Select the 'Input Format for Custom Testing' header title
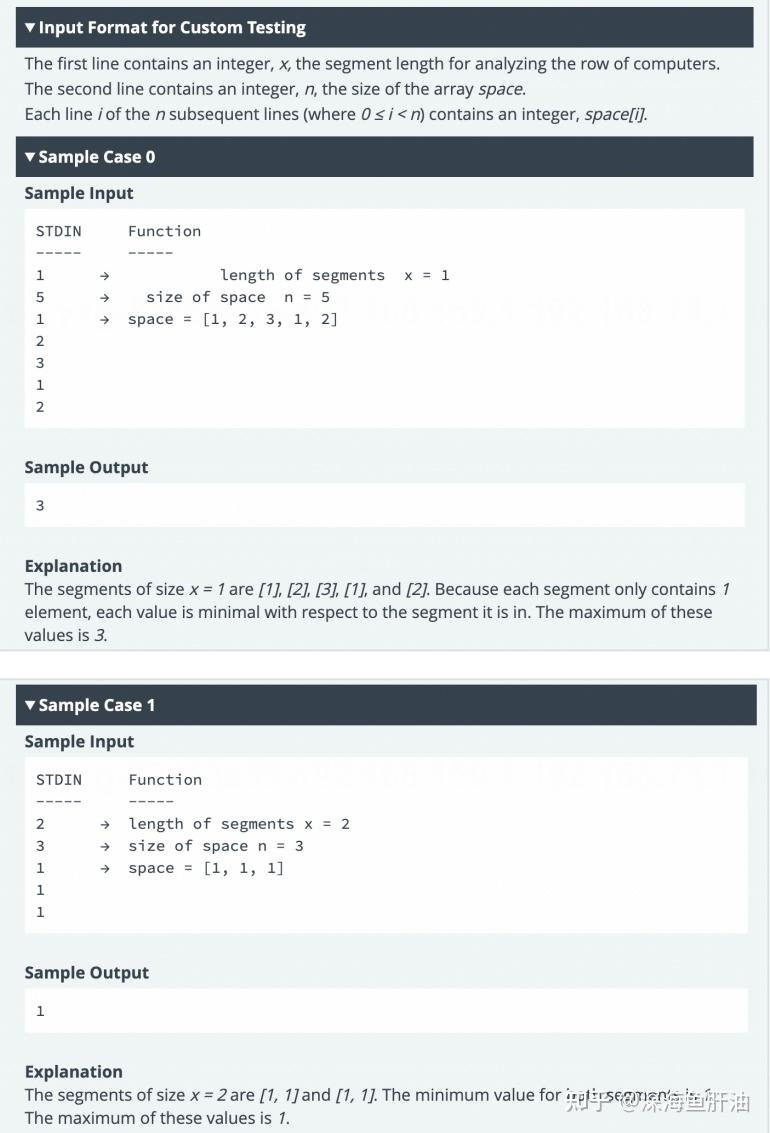This screenshot has height=1133, width=770. (172, 27)
